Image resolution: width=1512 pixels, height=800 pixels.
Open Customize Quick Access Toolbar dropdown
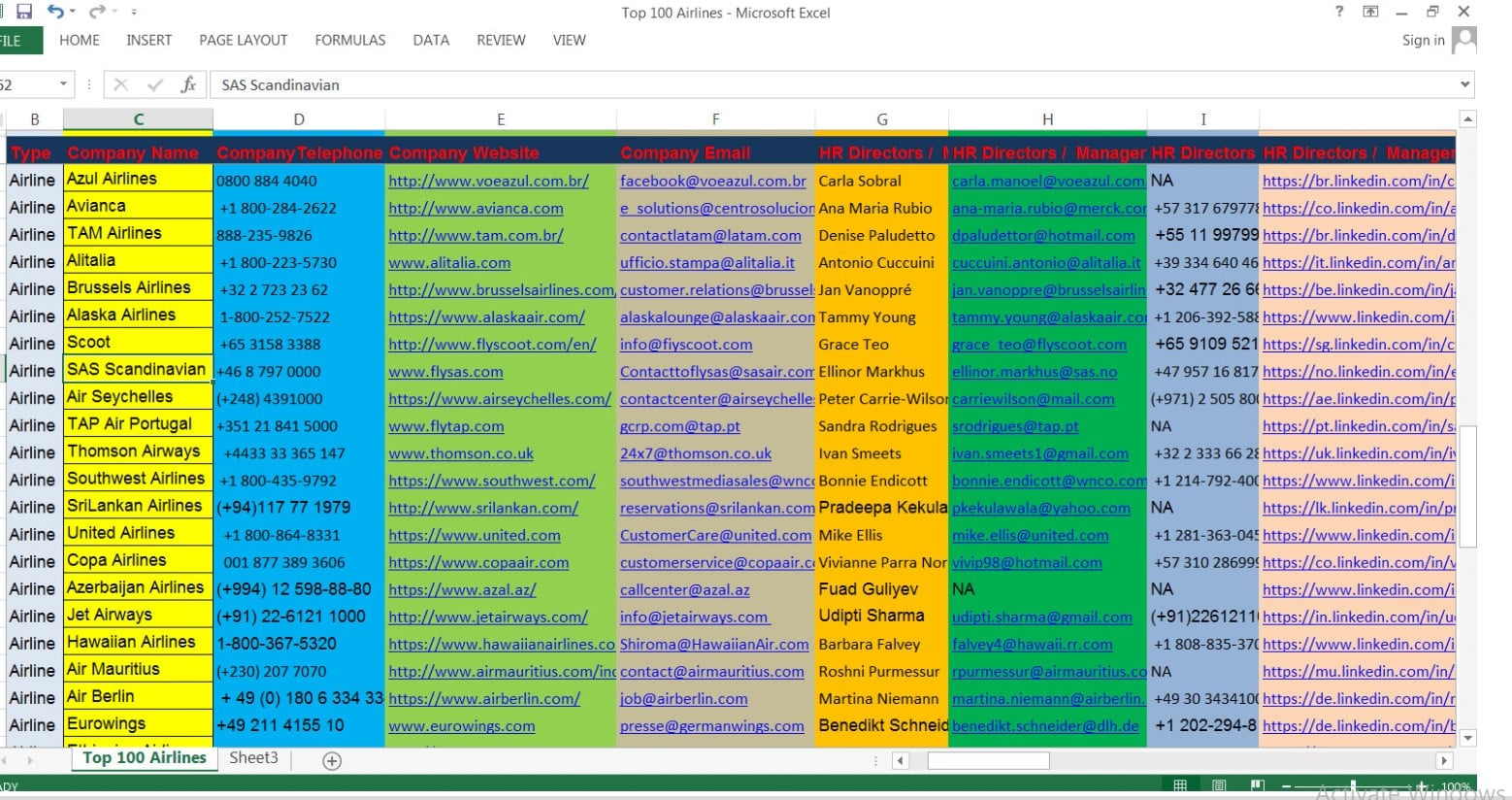(134, 12)
